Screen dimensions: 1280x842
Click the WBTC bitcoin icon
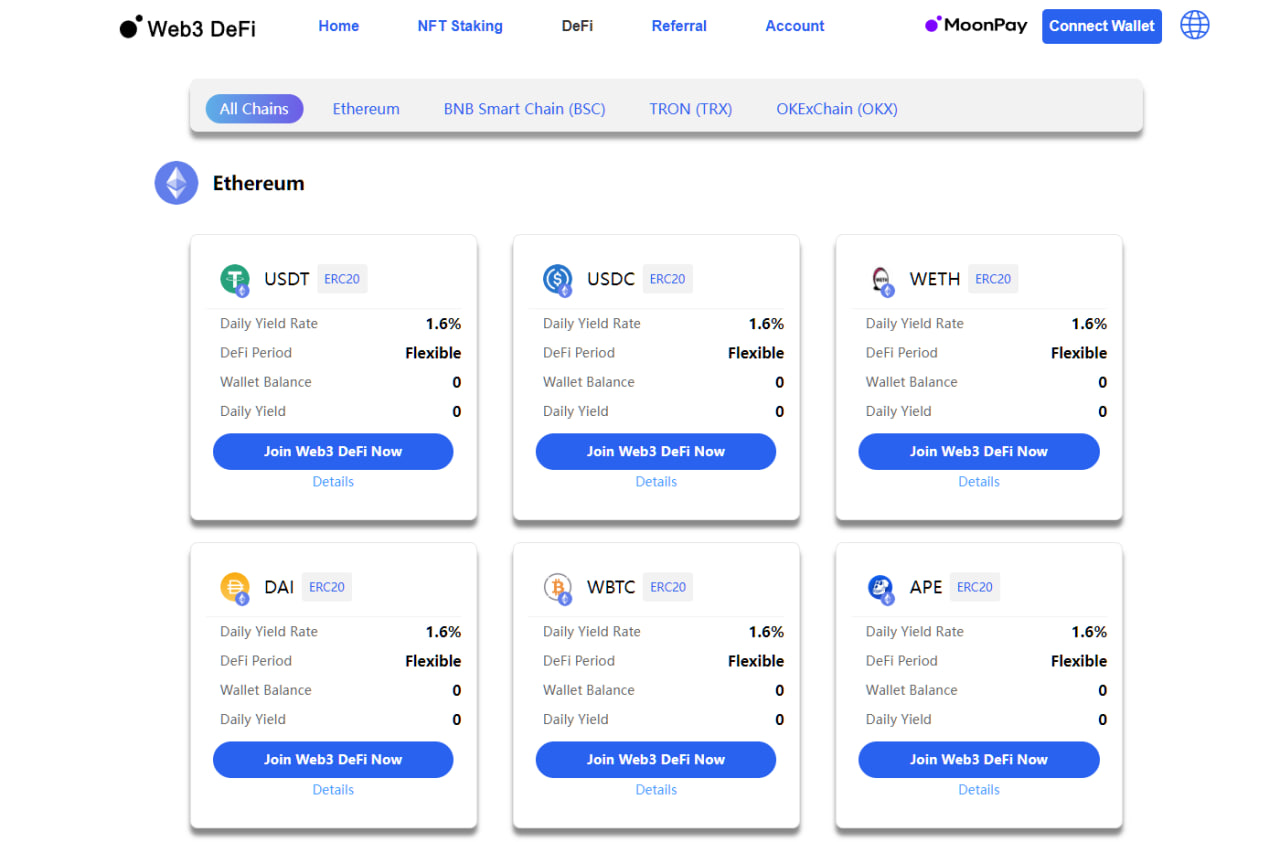click(x=558, y=588)
